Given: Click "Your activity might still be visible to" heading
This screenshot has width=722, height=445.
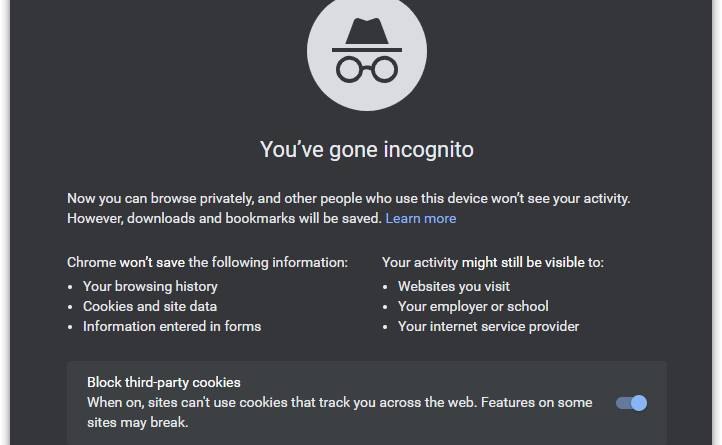Looking at the screenshot, I should pyautogui.click(x=493, y=263).
